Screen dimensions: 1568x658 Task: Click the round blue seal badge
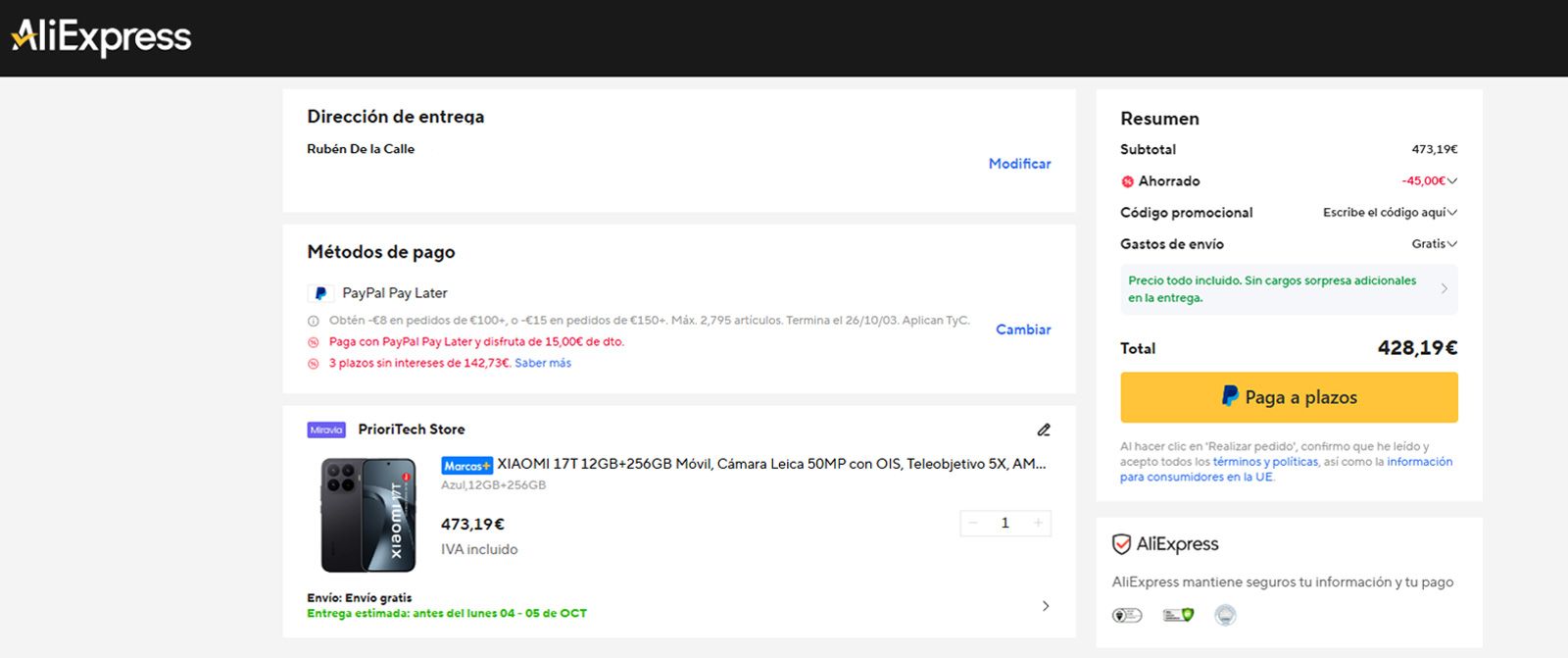pyautogui.click(x=1225, y=615)
